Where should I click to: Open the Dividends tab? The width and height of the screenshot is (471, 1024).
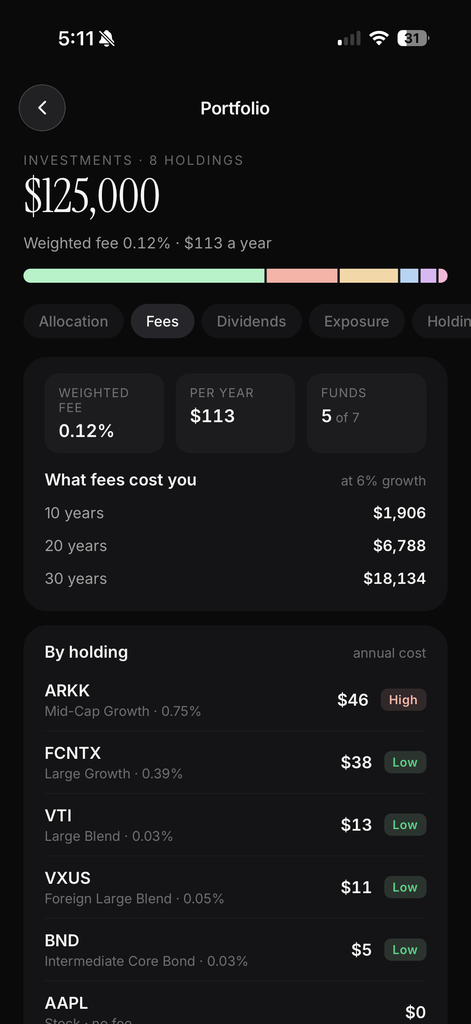coord(252,321)
